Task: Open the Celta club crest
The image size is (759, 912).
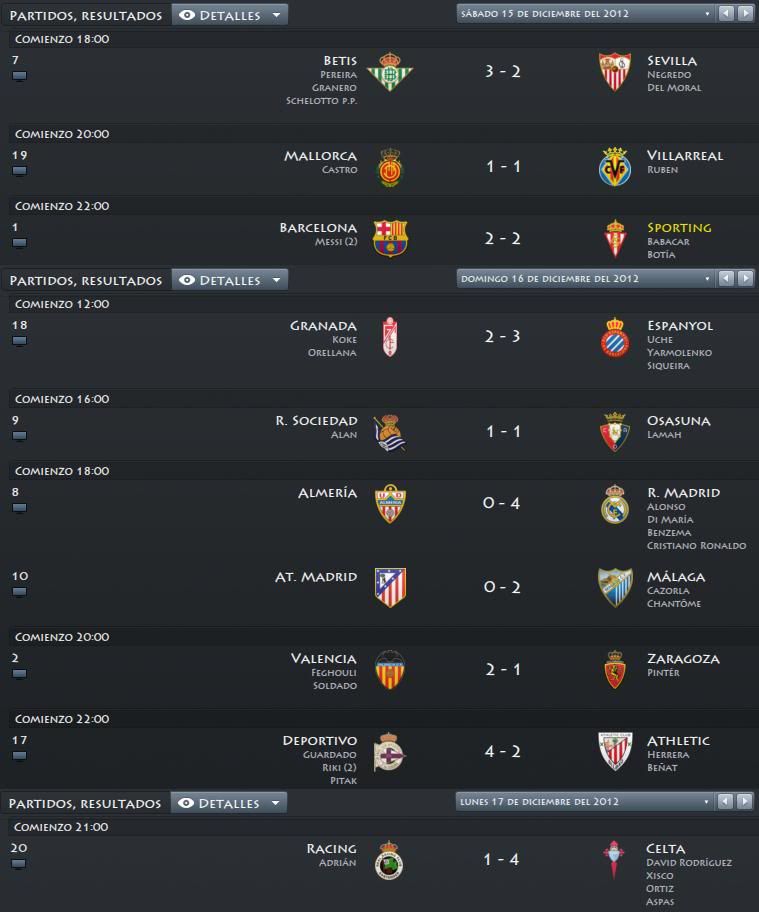Action: (614, 860)
